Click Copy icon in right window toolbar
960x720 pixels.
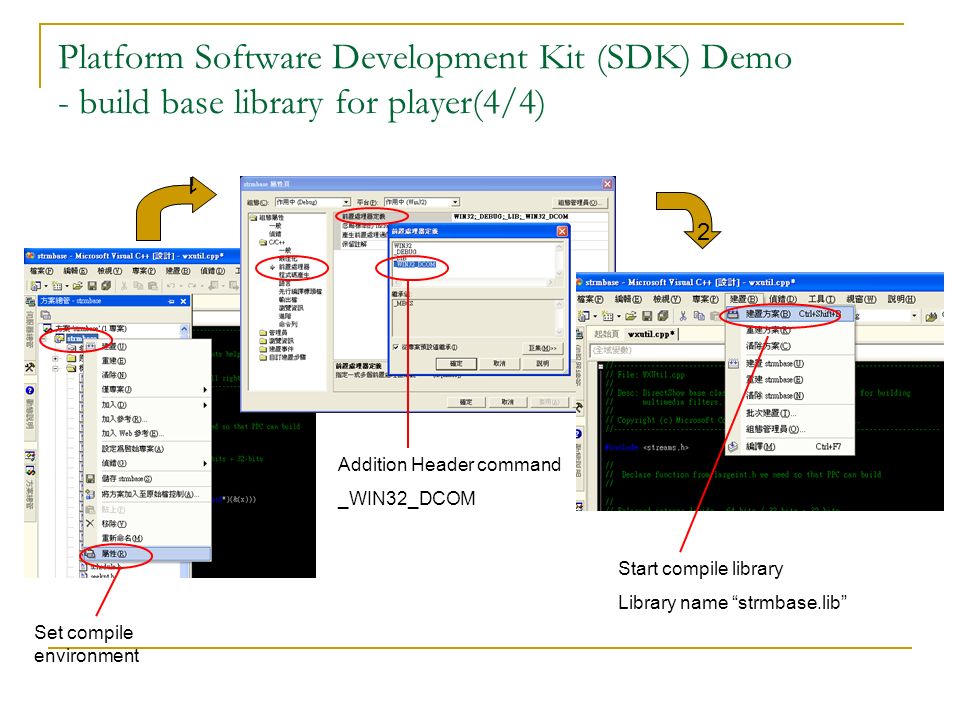(699, 316)
